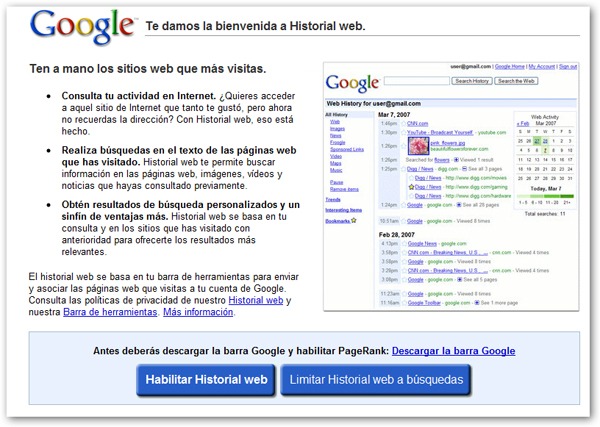Image resolution: width=600 pixels, height=427 pixels.
Task: Click the 'Google News' link under Feb 28, 2007
Action: click(422, 243)
